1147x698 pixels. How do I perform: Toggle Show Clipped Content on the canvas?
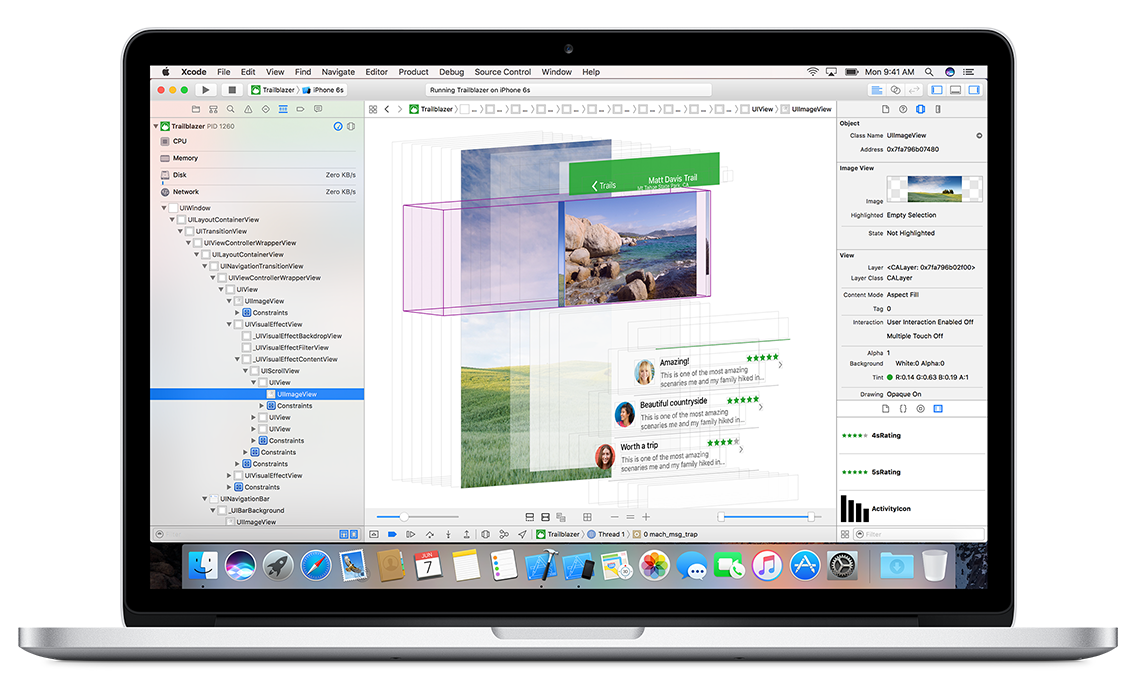[x=530, y=517]
